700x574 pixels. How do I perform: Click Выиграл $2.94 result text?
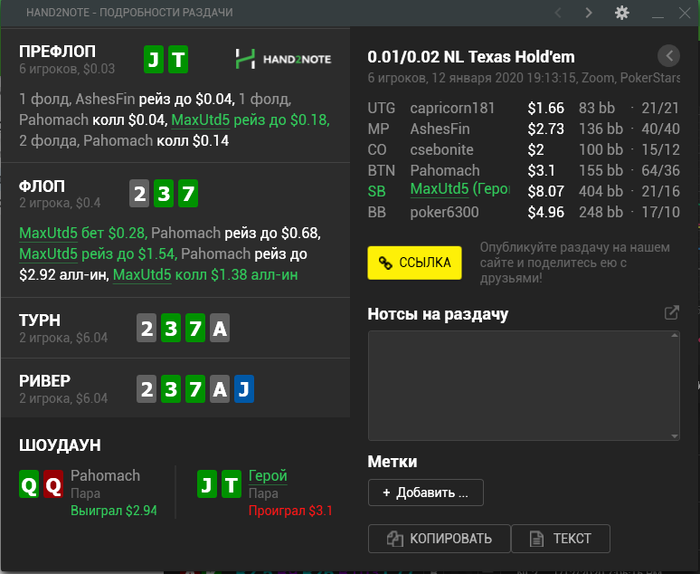coord(114,510)
